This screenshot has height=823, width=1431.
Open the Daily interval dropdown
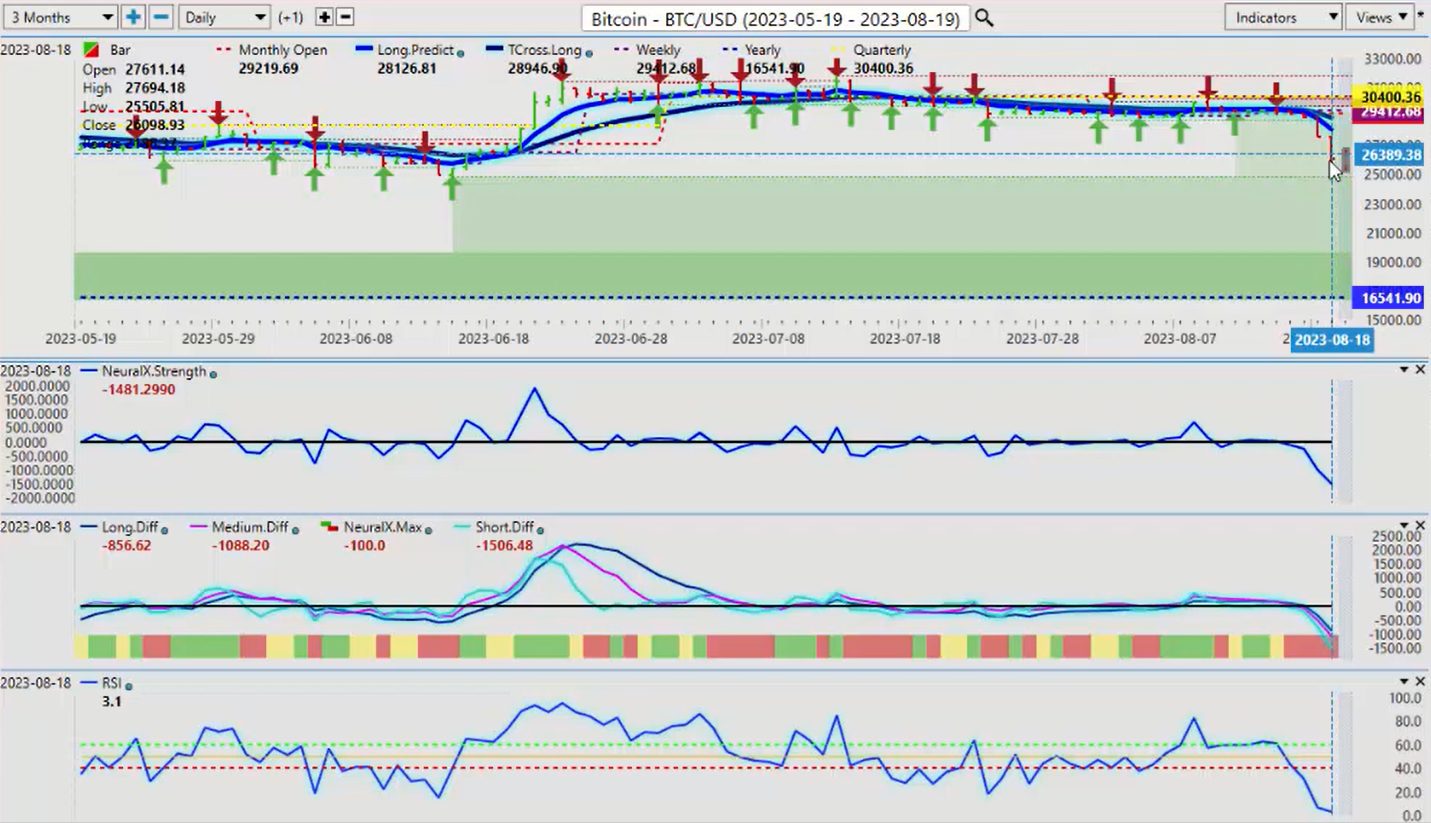(x=225, y=17)
